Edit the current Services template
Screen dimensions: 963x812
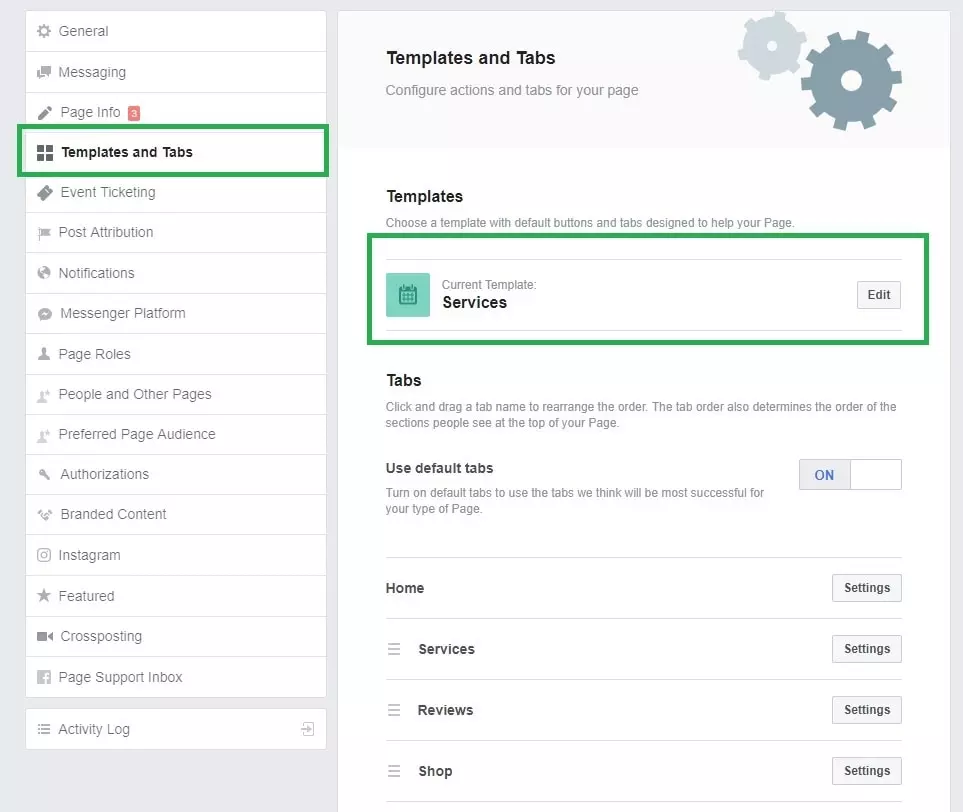click(879, 295)
